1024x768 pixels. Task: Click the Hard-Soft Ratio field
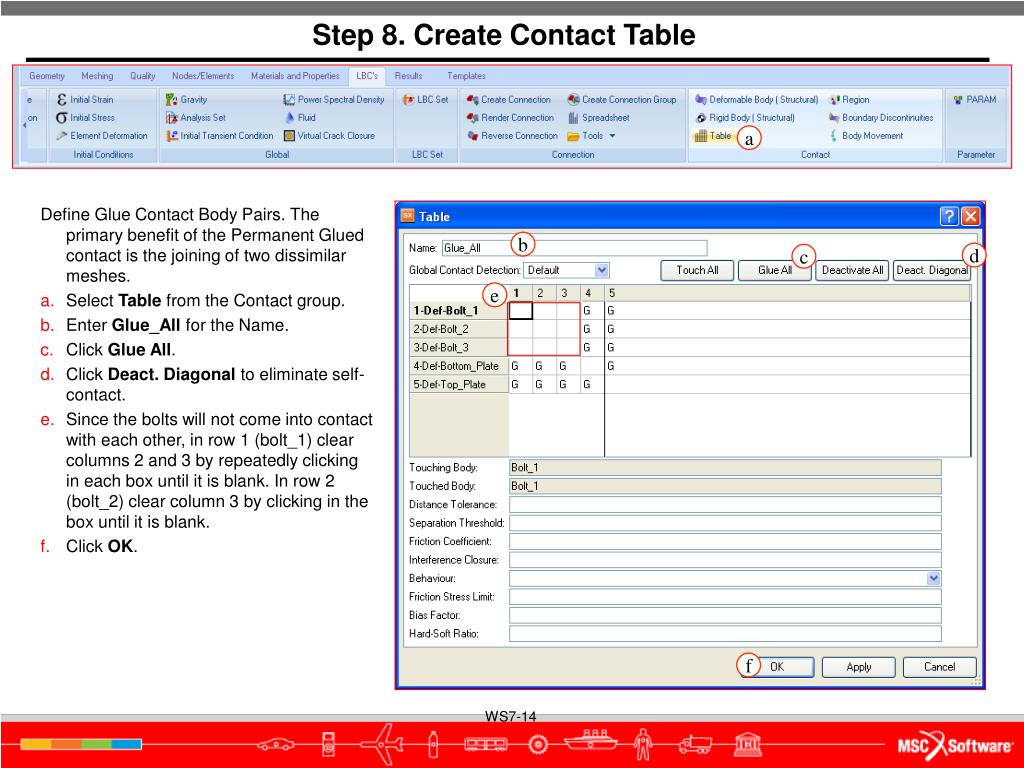pyautogui.click(x=725, y=633)
